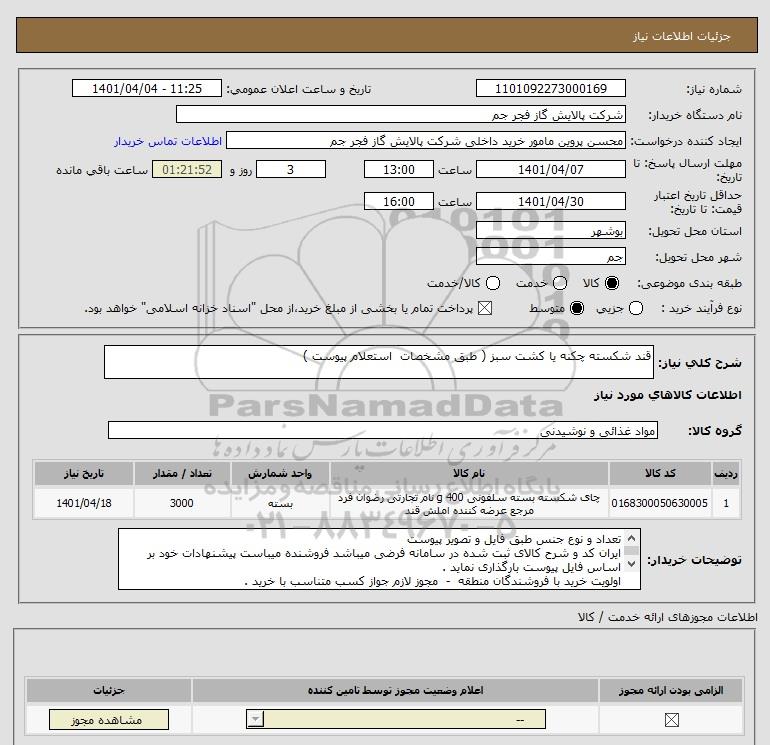Click need date cell 1401/04/18
The height and width of the screenshot is (745, 770).
[83, 503]
